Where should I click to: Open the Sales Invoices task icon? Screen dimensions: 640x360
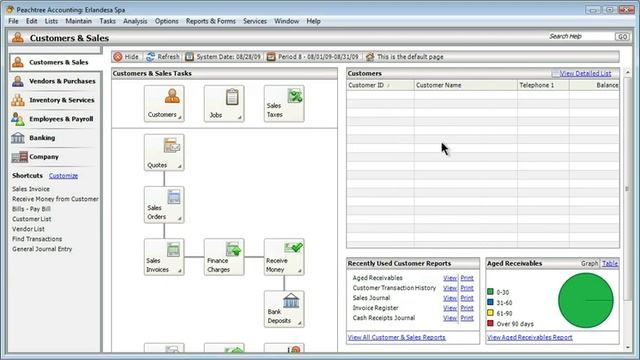164,257
